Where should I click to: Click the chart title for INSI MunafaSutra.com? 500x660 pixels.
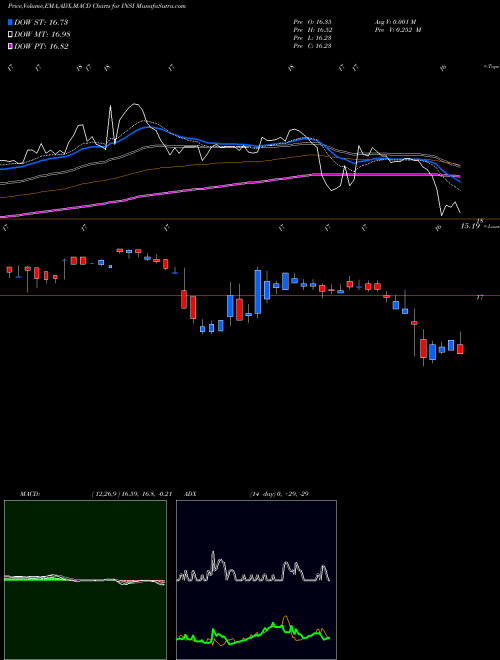pyautogui.click(x=97, y=6)
